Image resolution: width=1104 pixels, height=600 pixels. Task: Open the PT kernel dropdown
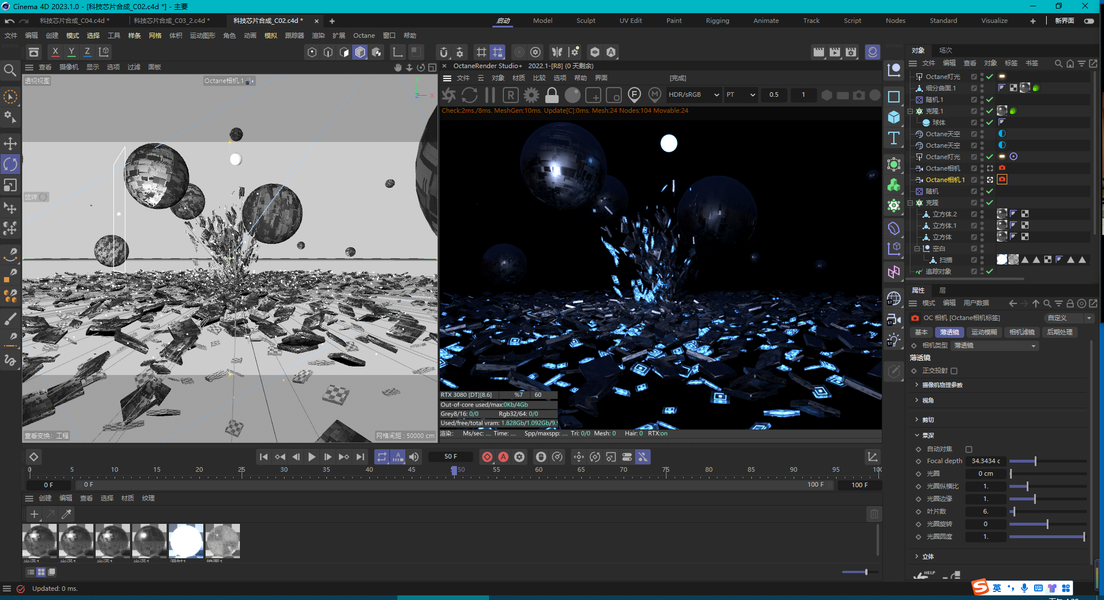click(741, 94)
